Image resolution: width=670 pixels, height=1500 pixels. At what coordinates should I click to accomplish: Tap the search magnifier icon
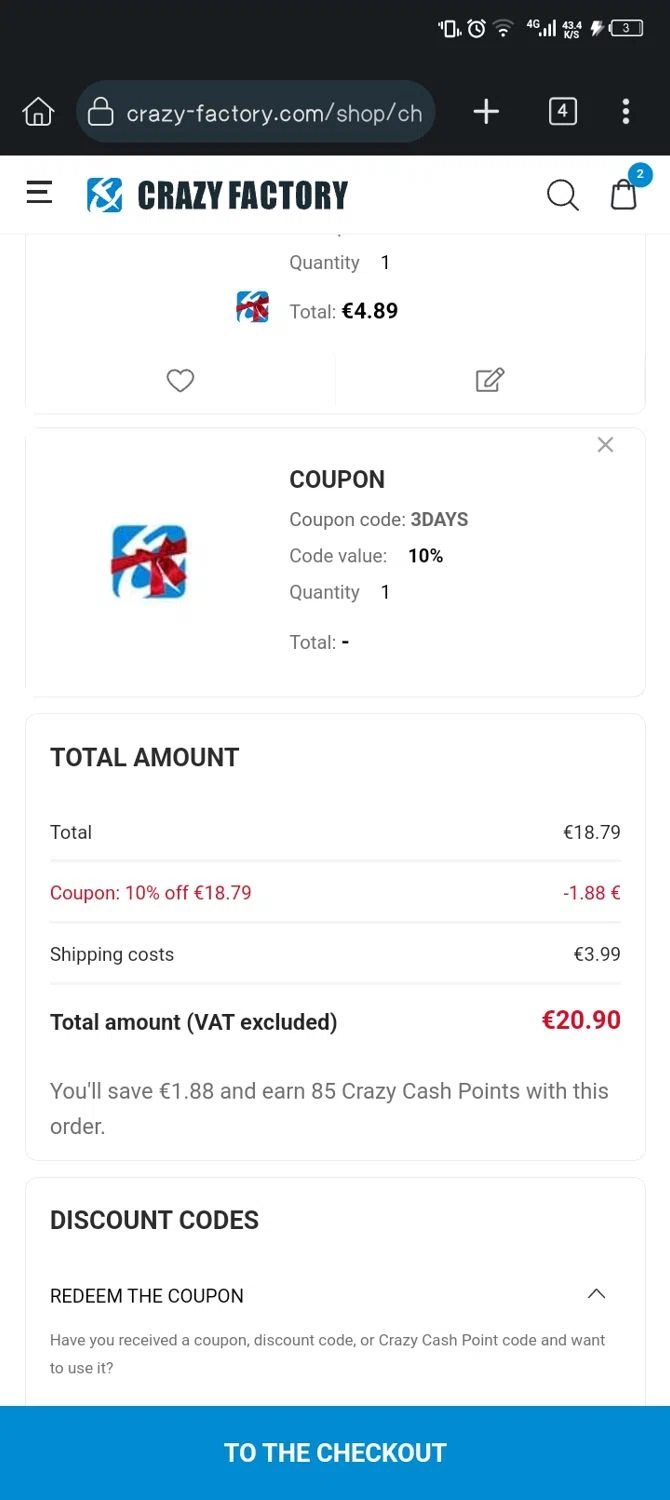pyautogui.click(x=562, y=195)
